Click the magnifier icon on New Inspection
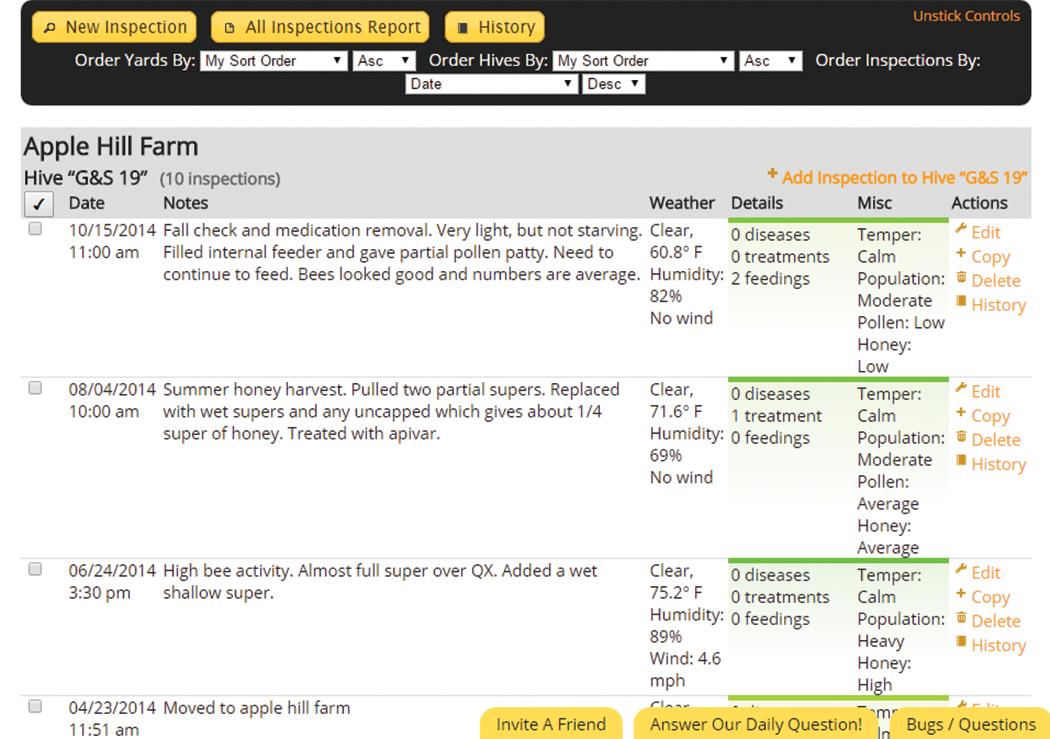 tap(50, 28)
